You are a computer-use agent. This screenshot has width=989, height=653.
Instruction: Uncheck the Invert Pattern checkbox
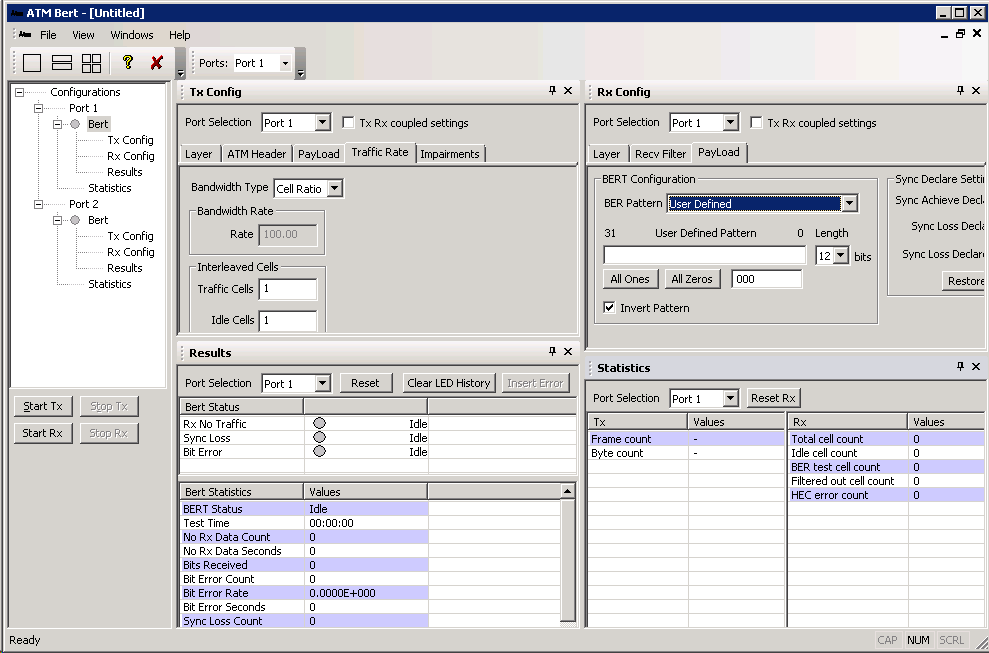tap(609, 308)
